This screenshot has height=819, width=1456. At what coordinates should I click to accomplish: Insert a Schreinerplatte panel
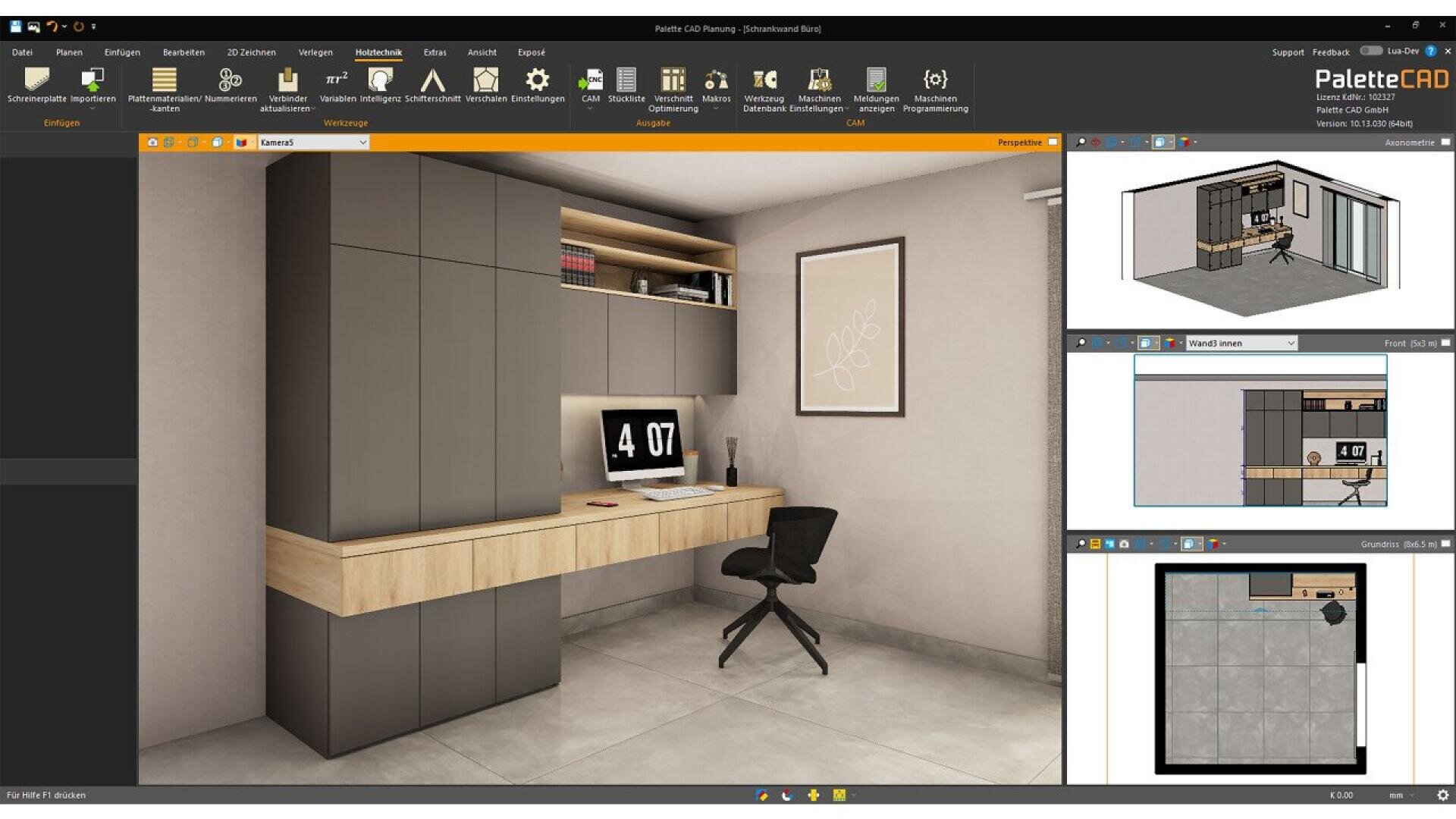(x=36, y=84)
